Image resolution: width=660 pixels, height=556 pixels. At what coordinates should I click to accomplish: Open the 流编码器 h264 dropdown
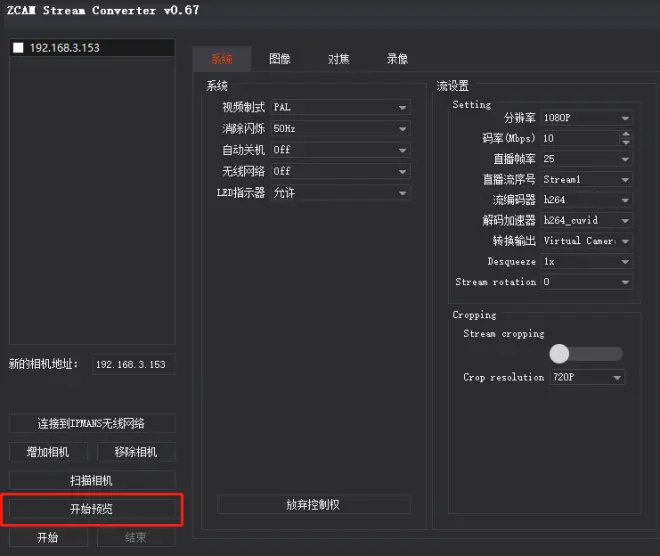click(x=586, y=200)
